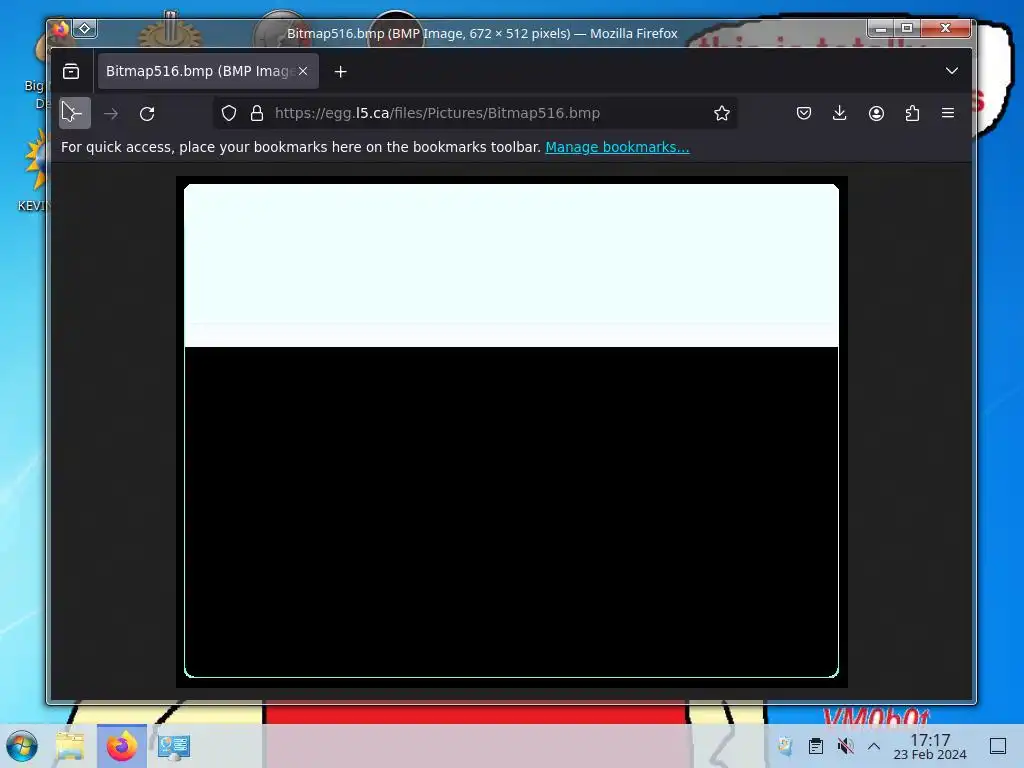
Task: Open the weather tray icon beside the clipboard
Action: [x=786, y=746]
